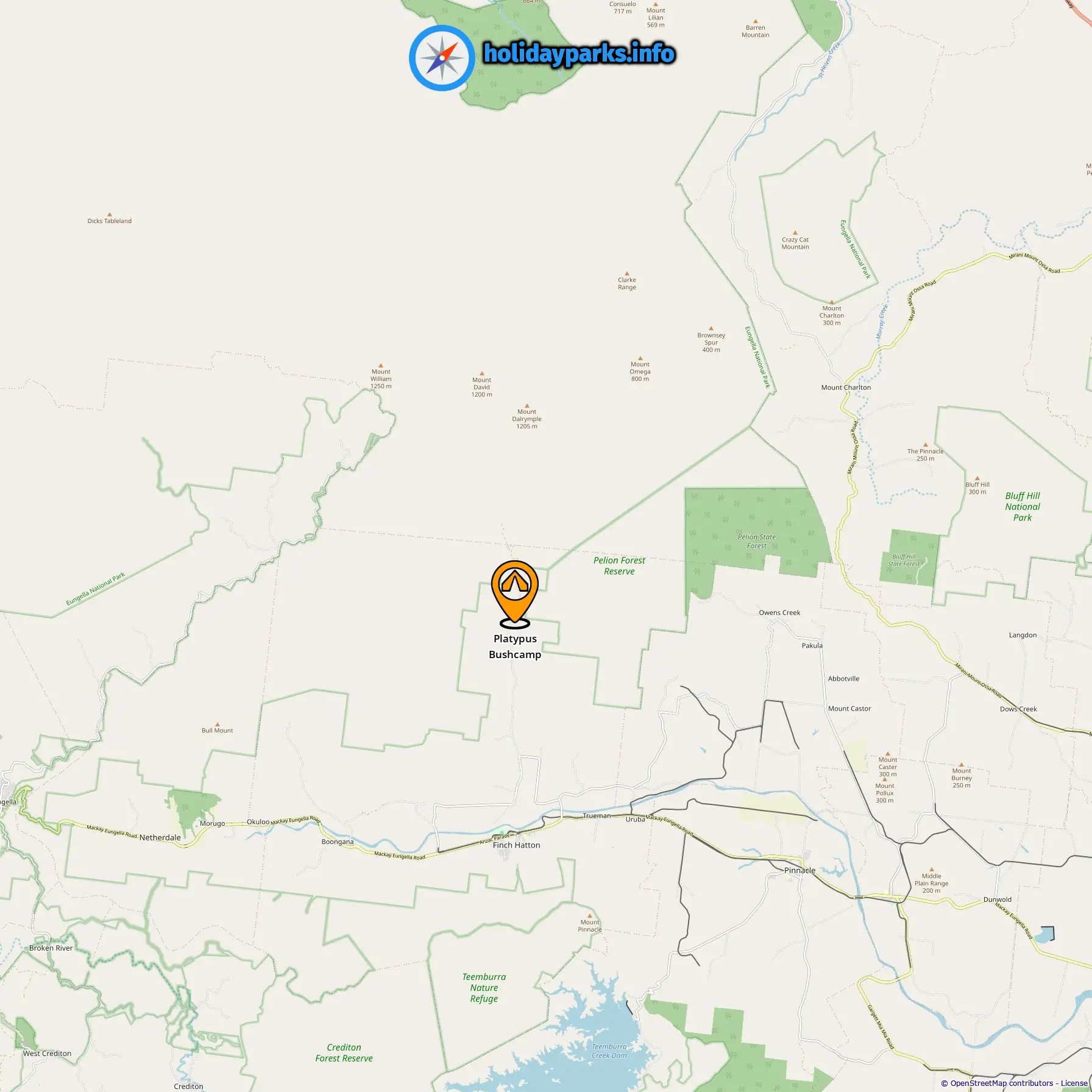
Task: Select the Mount David peak marker
Action: tap(482, 374)
